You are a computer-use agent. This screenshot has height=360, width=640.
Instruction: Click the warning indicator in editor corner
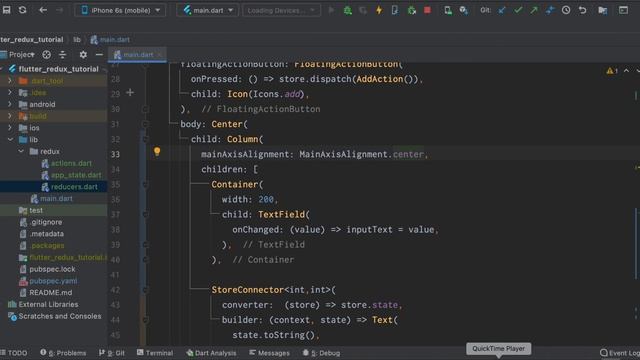point(612,71)
